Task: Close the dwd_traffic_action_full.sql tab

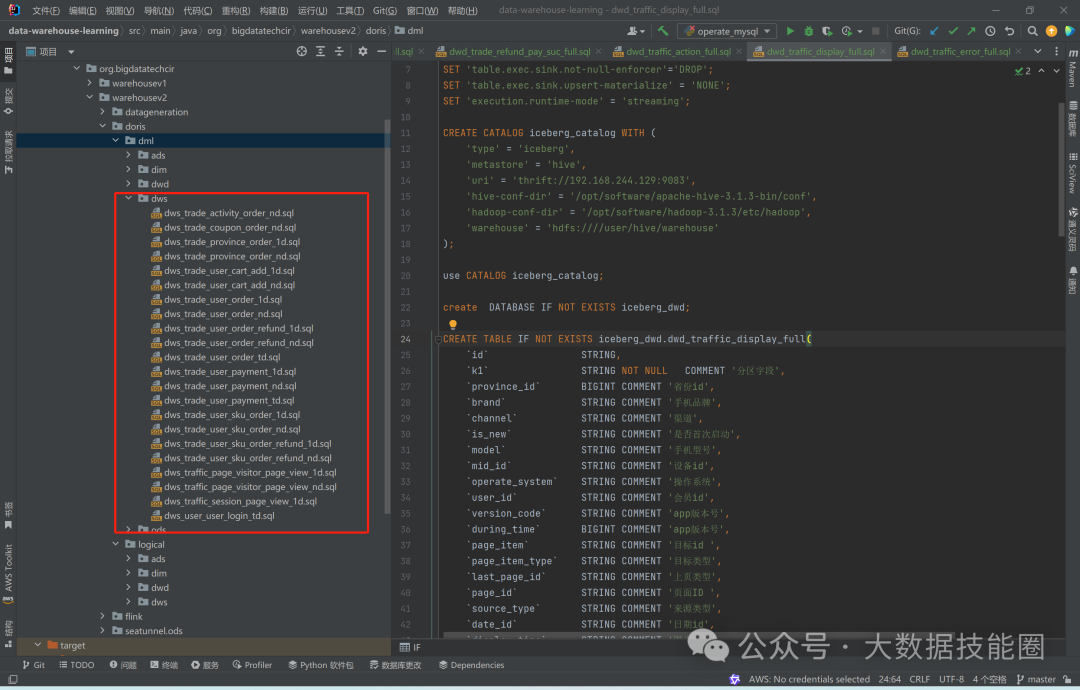Action: pyautogui.click(x=740, y=51)
